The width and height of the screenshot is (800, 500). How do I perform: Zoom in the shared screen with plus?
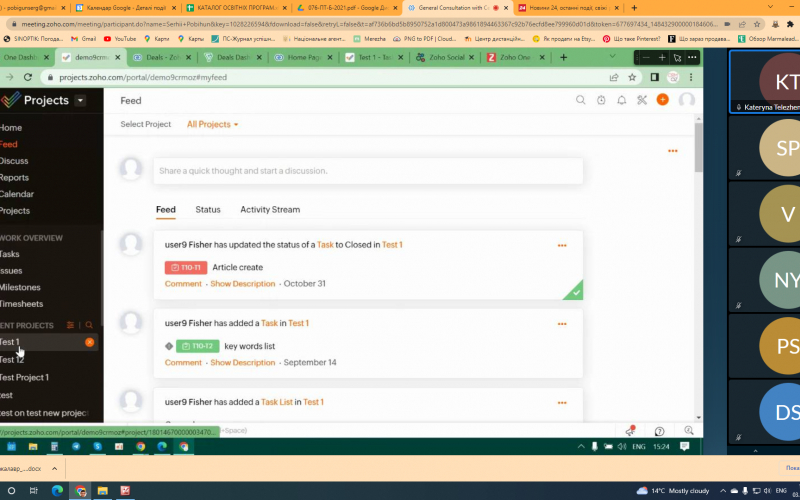(x=662, y=58)
